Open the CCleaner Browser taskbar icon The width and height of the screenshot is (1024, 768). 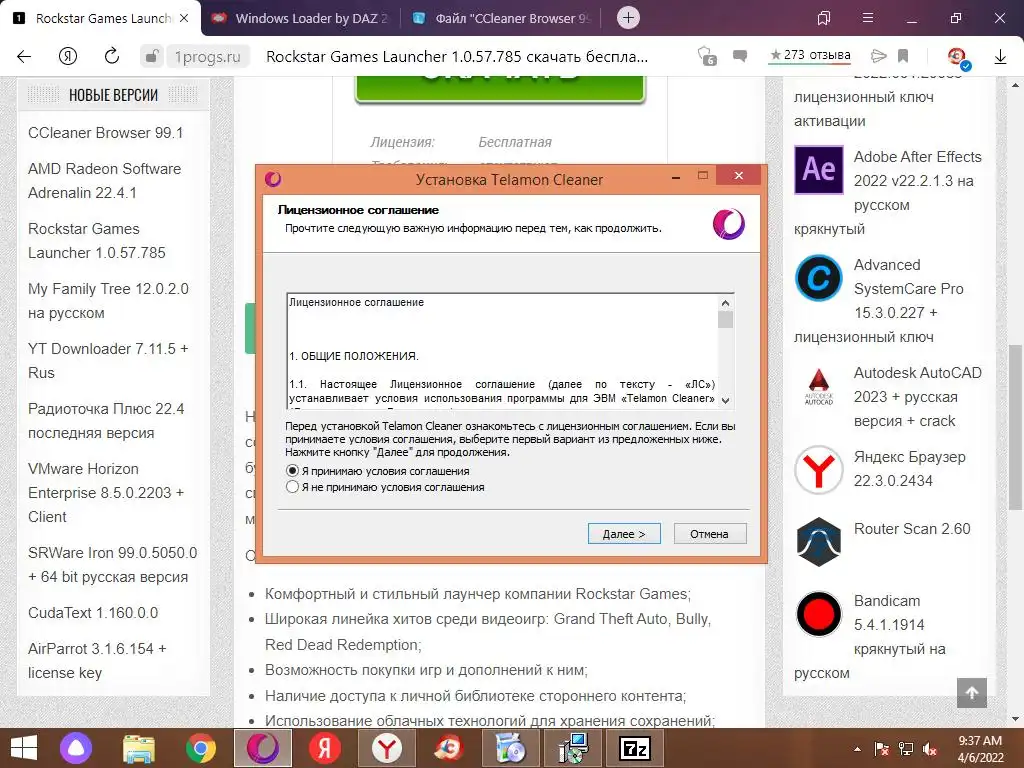449,748
